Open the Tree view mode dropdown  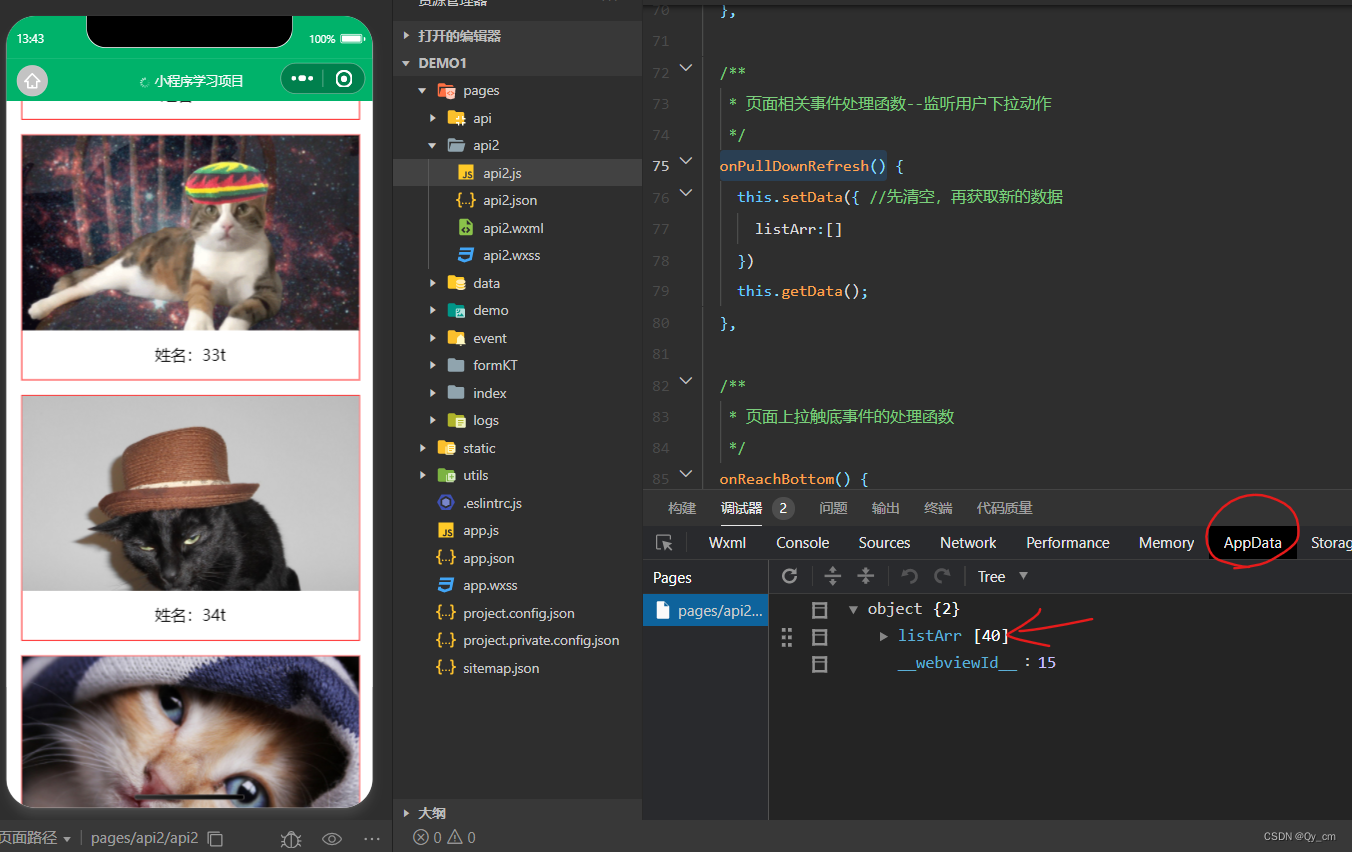(x=1003, y=576)
